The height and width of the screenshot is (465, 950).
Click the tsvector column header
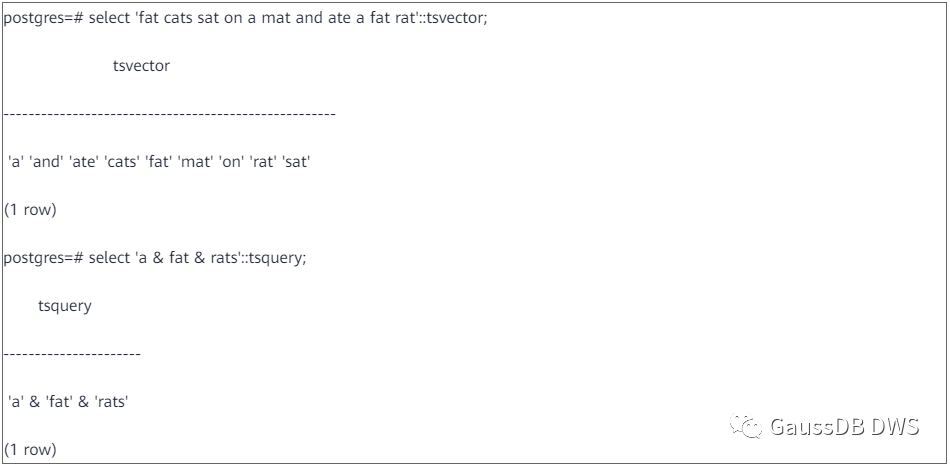141,66
